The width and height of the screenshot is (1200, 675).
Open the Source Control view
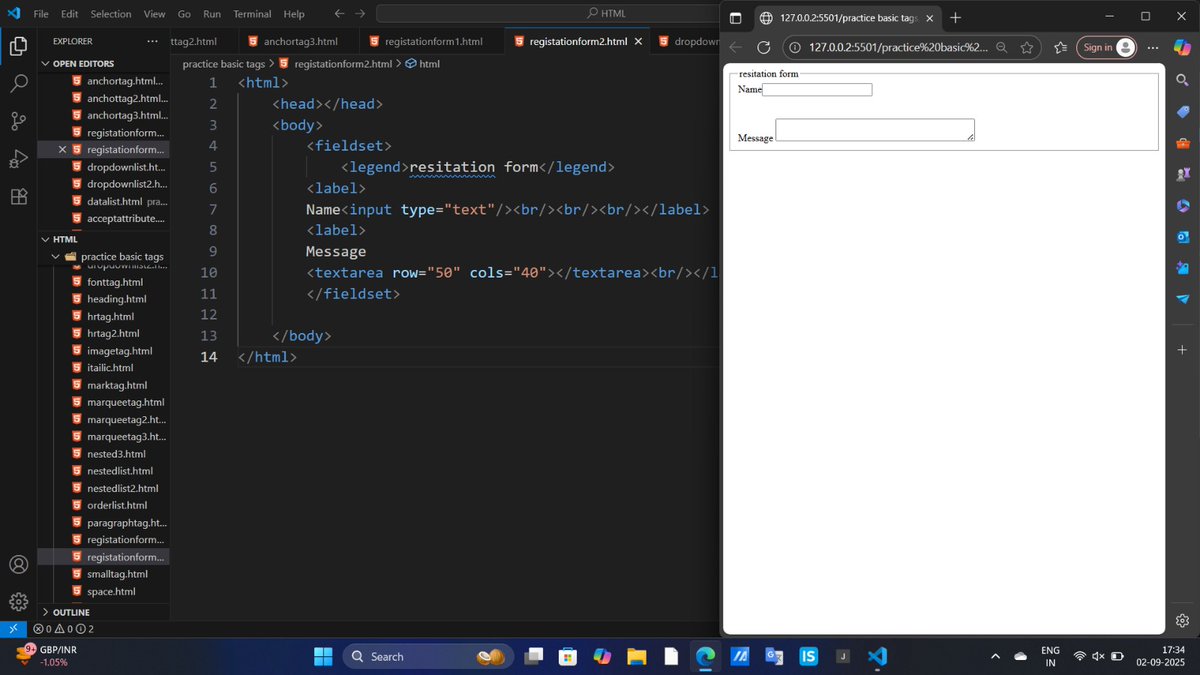tap(18, 121)
